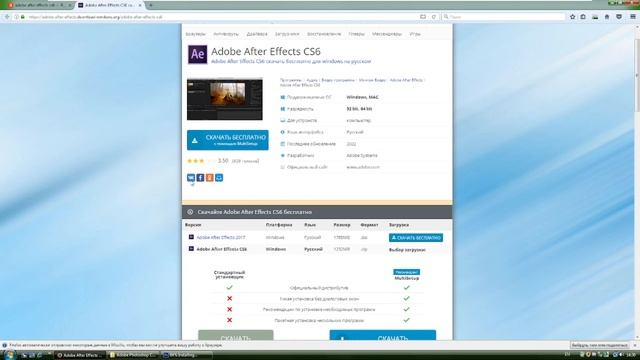Close the active Adobe After Effects tab
Image resolution: width=640 pixels, height=360 pixels.
coord(140,5)
